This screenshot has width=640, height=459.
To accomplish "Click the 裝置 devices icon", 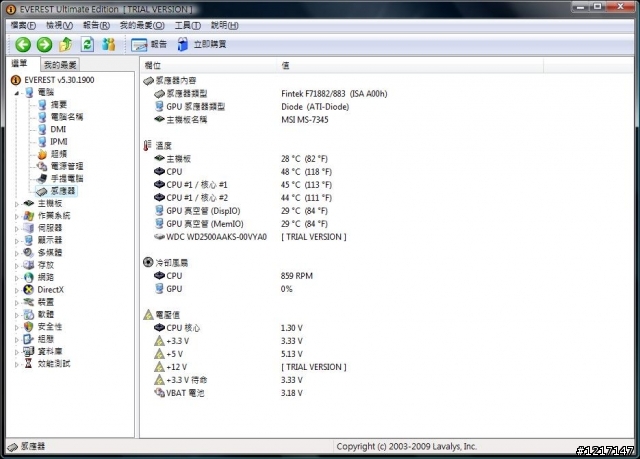I will [x=29, y=302].
